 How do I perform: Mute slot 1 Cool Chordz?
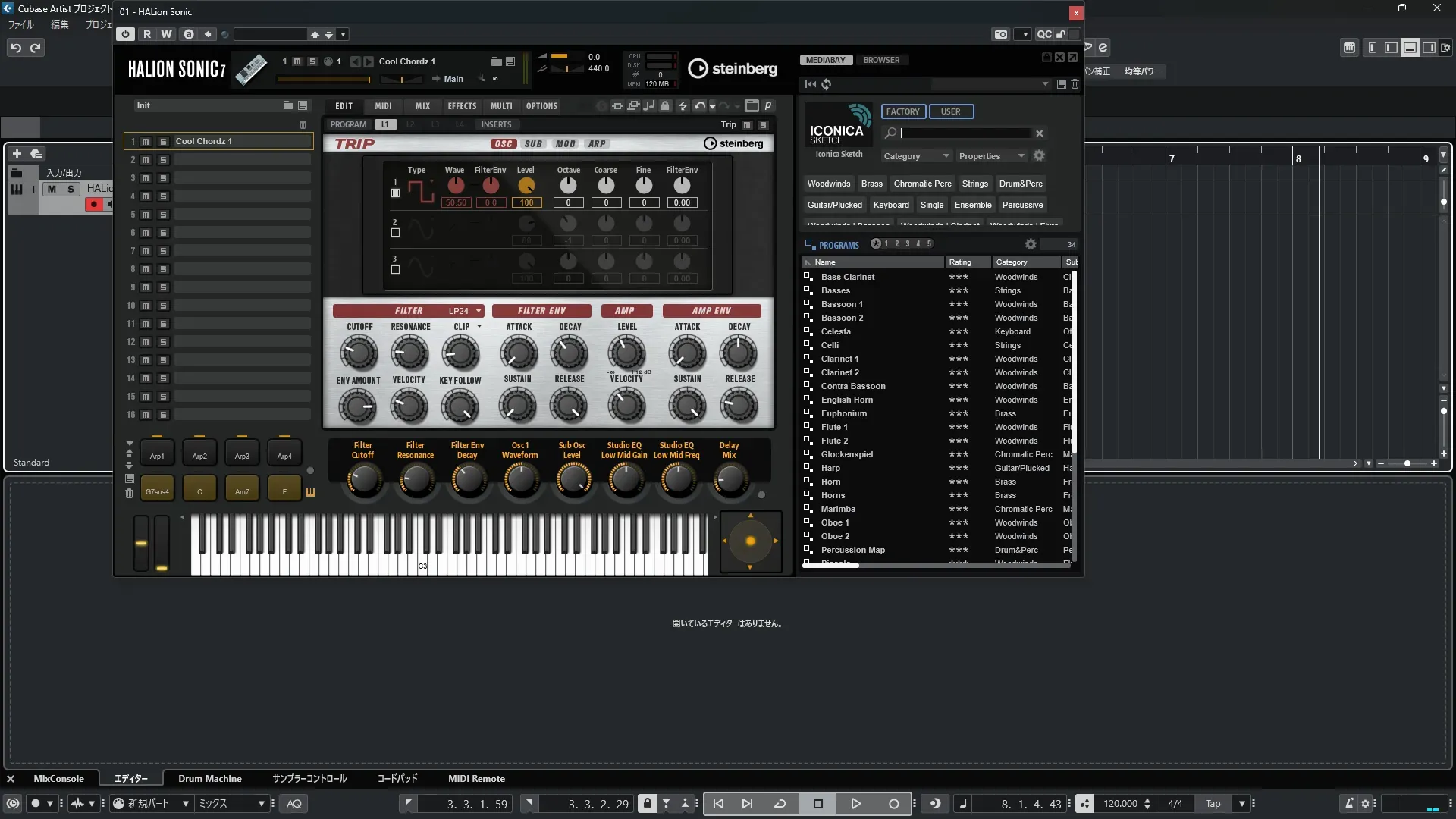146,142
